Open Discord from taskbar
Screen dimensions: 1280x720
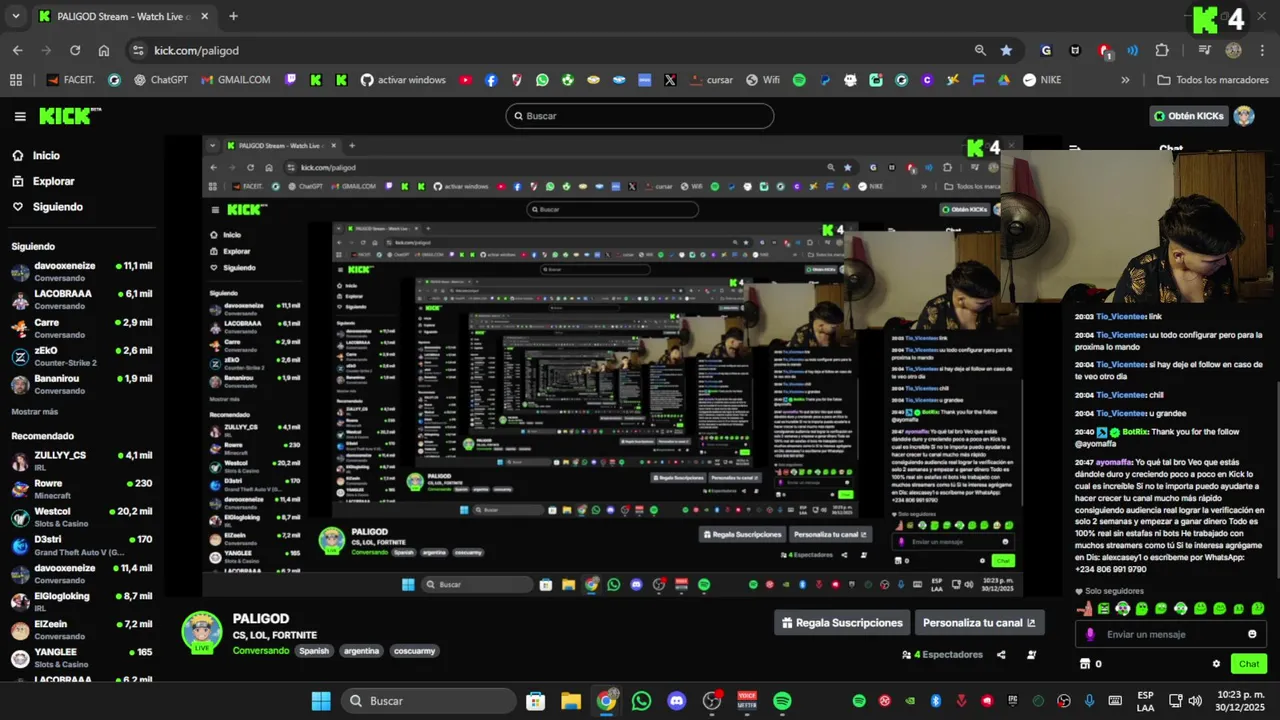(x=677, y=701)
